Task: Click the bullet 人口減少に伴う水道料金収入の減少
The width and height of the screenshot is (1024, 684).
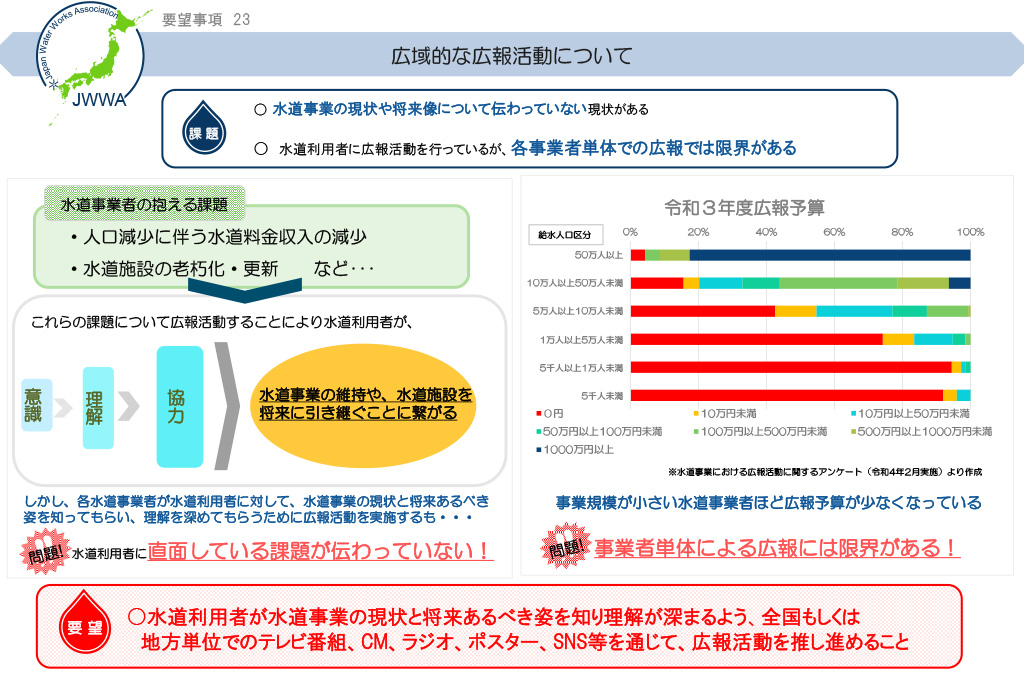Action: [219, 236]
